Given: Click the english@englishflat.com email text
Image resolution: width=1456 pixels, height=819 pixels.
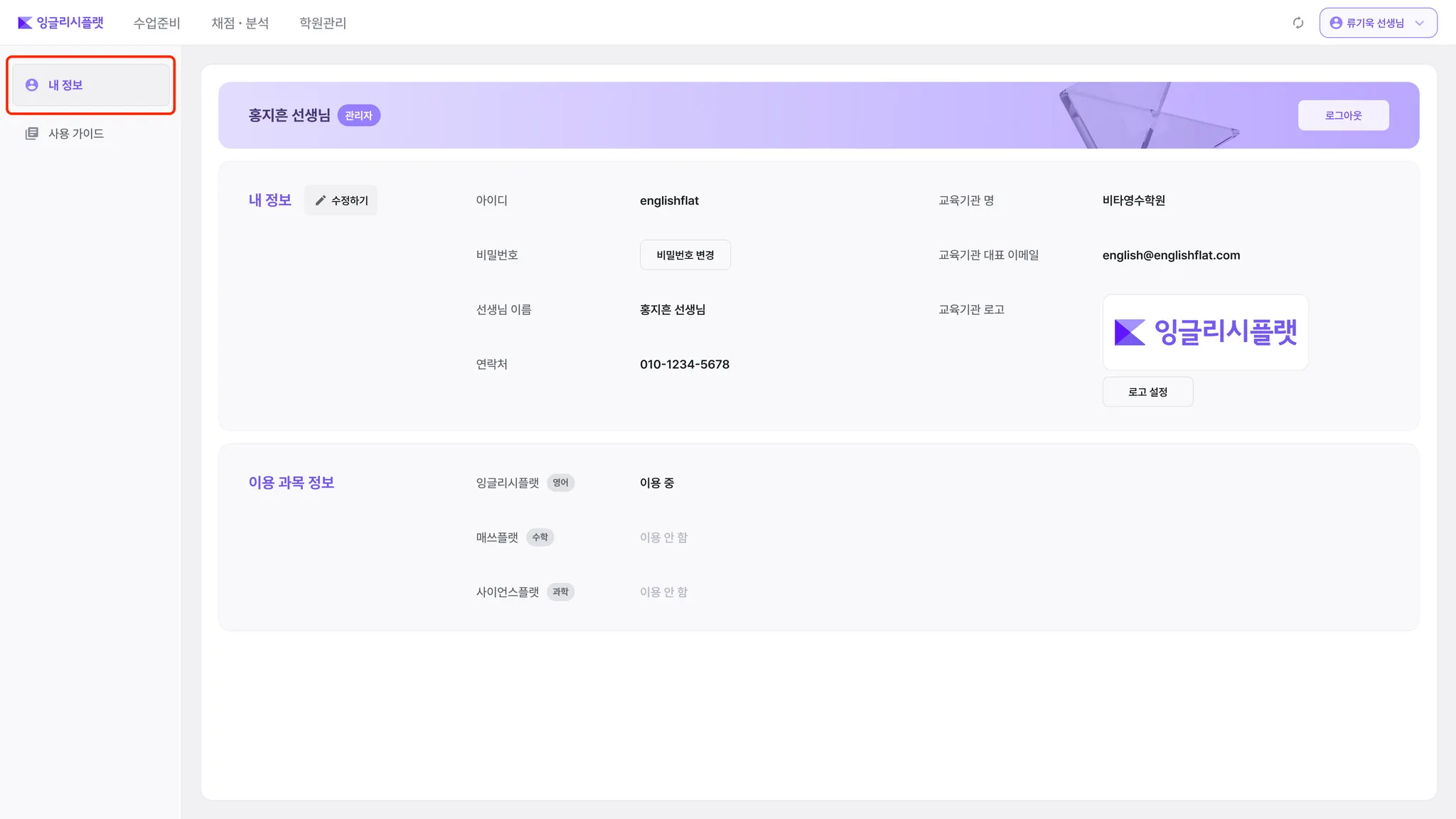Looking at the screenshot, I should point(1171,255).
